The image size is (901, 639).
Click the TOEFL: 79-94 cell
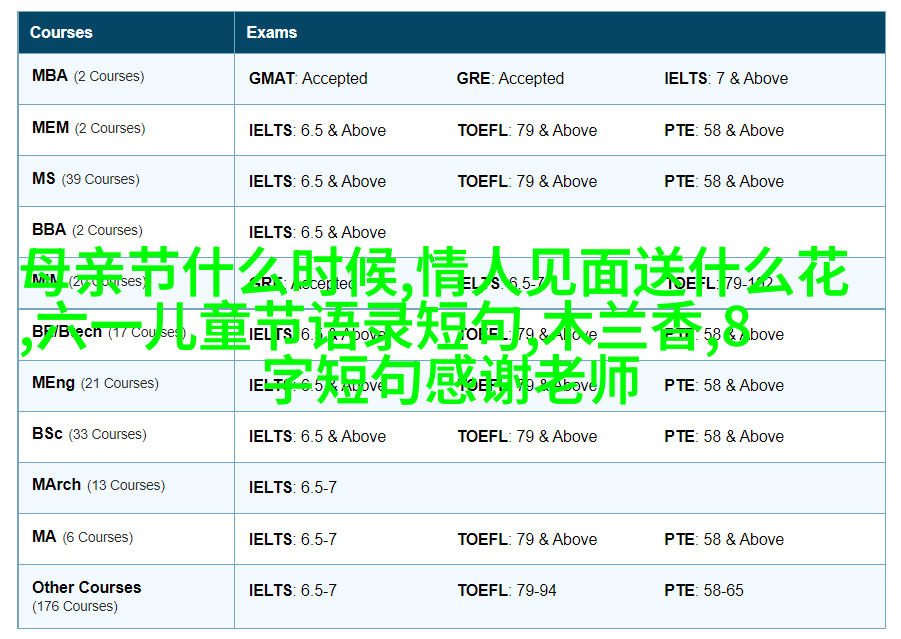click(x=507, y=590)
